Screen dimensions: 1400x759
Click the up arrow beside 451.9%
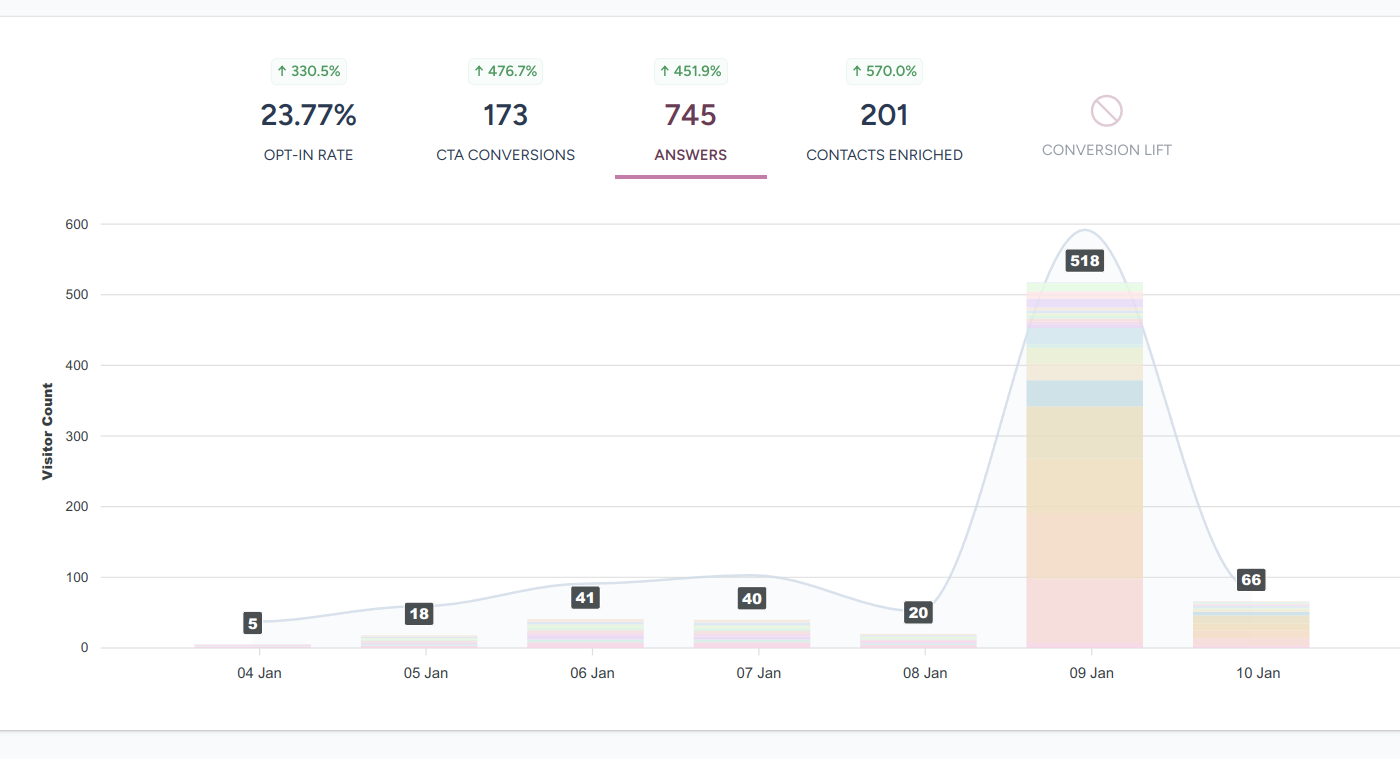(664, 71)
